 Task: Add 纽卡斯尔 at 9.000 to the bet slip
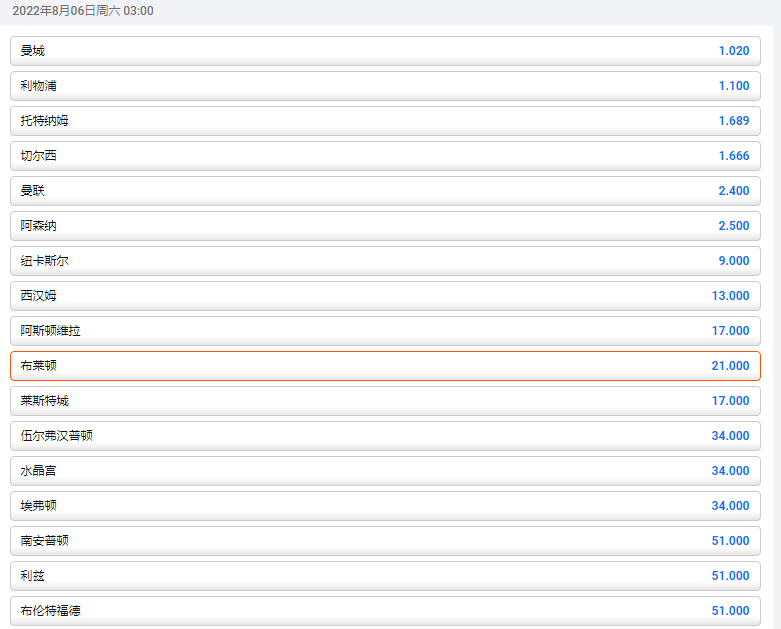(x=385, y=261)
